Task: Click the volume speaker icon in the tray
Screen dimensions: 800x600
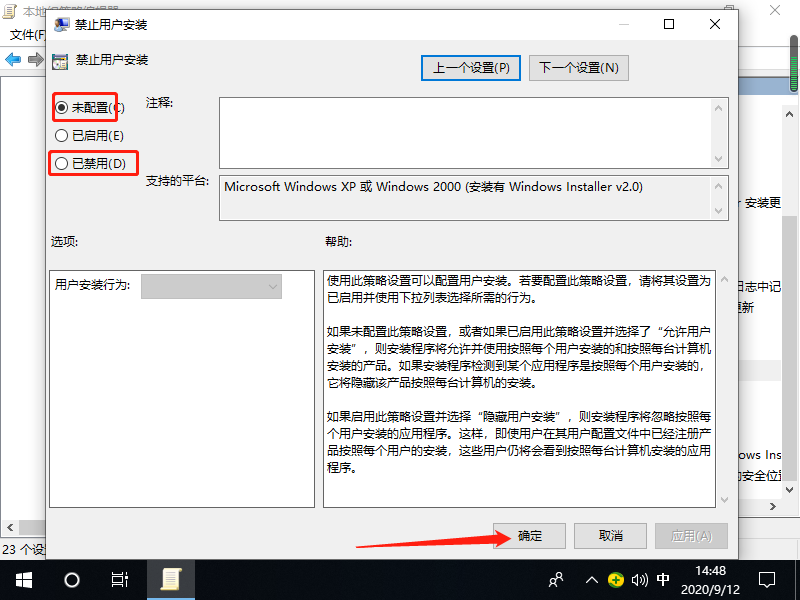Action: click(639, 580)
